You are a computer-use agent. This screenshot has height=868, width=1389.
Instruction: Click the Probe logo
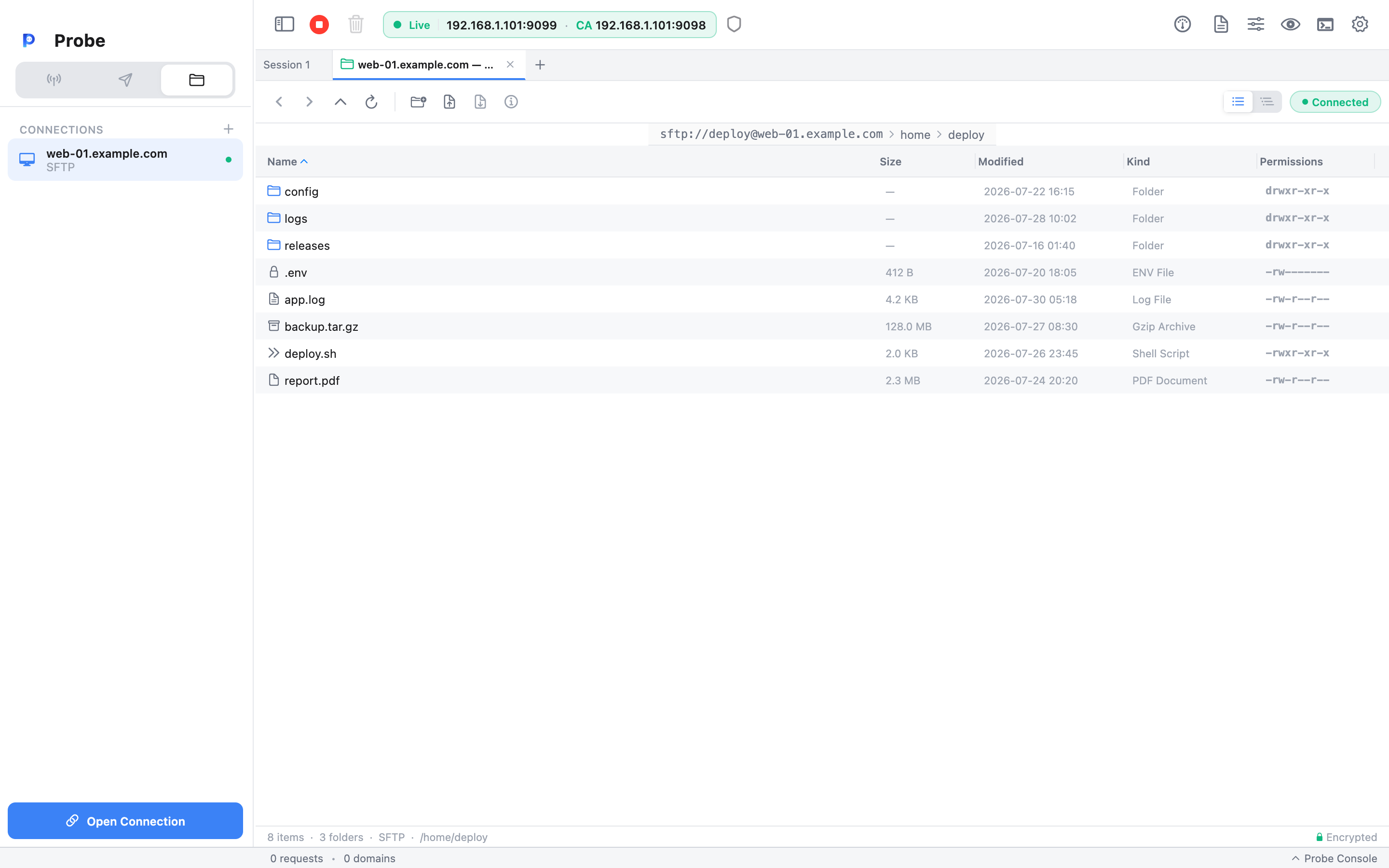coord(29,40)
